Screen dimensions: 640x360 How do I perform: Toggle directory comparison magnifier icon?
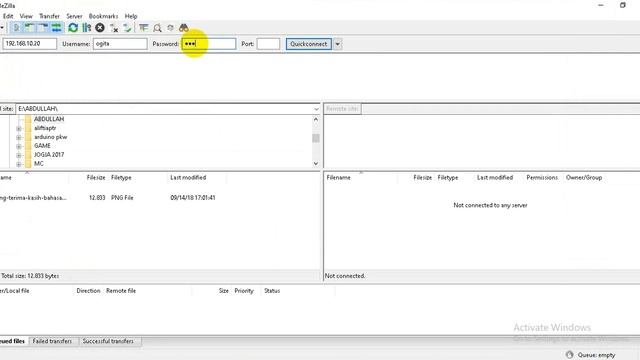tap(157, 28)
